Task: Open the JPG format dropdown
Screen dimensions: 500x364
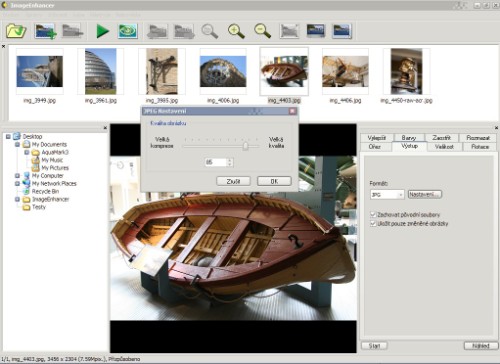Action: click(x=387, y=194)
